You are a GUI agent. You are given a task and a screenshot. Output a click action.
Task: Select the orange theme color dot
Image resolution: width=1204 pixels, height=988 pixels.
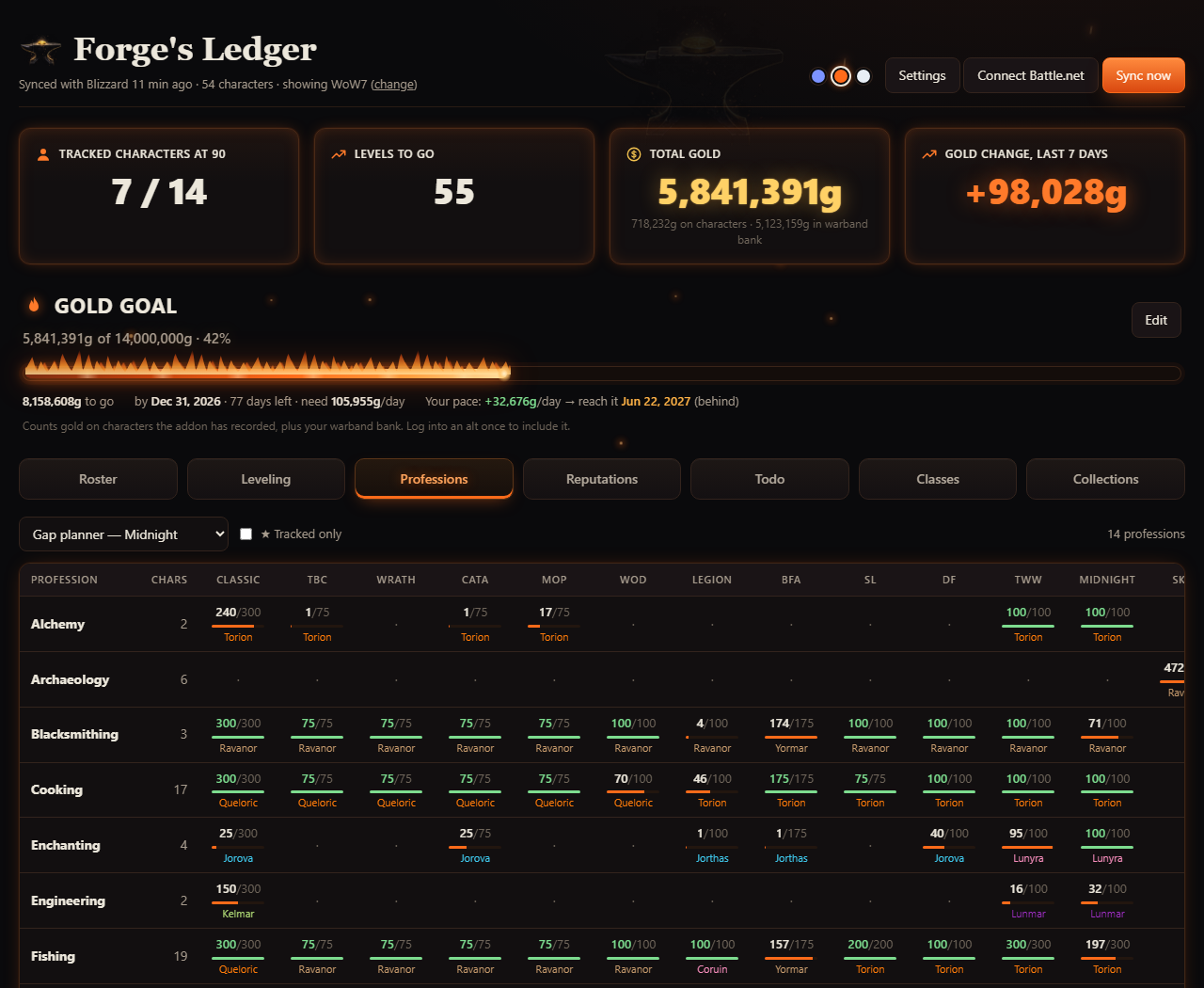click(x=841, y=76)
